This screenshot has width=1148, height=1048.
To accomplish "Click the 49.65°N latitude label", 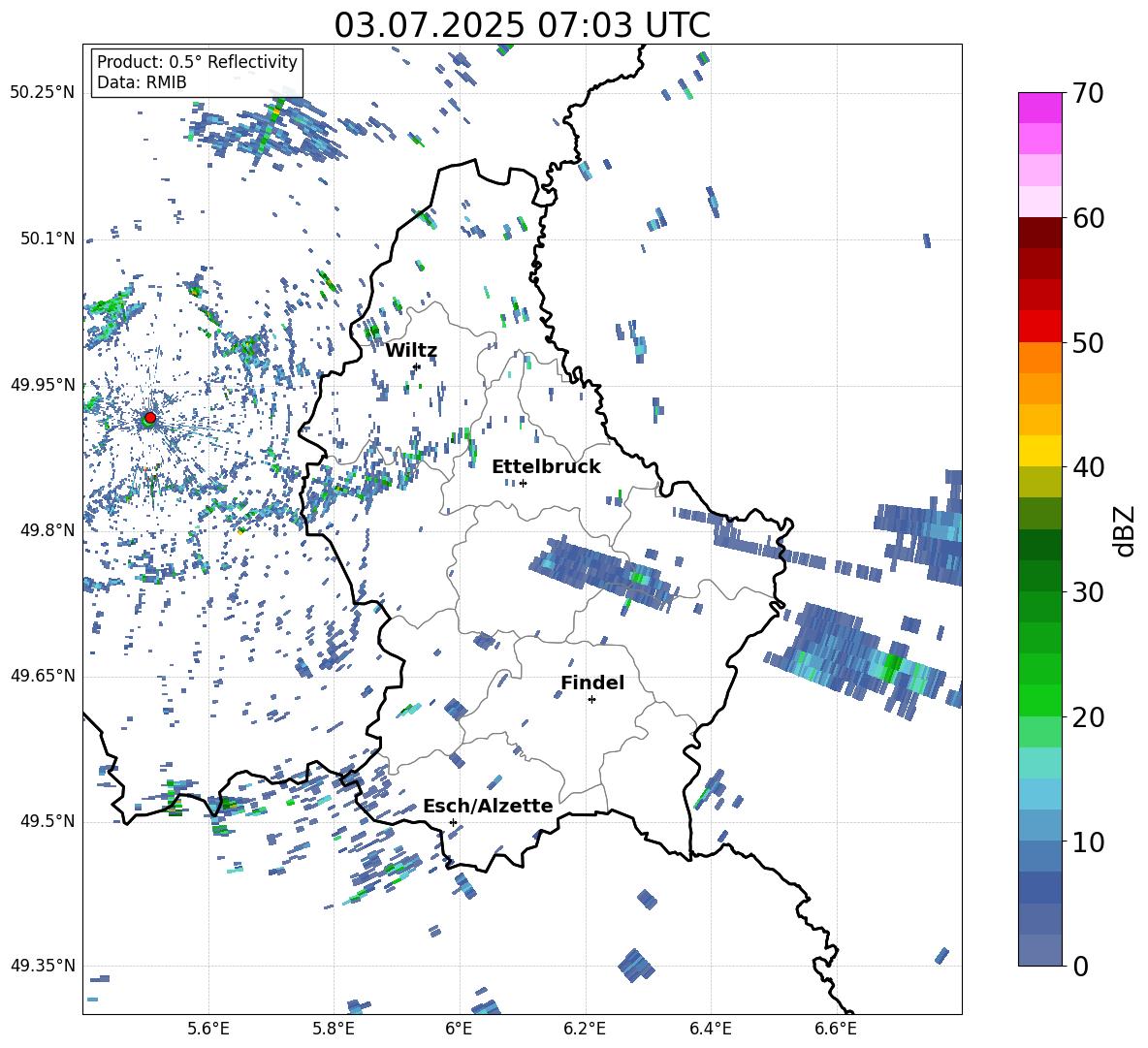I will [43, 675].
